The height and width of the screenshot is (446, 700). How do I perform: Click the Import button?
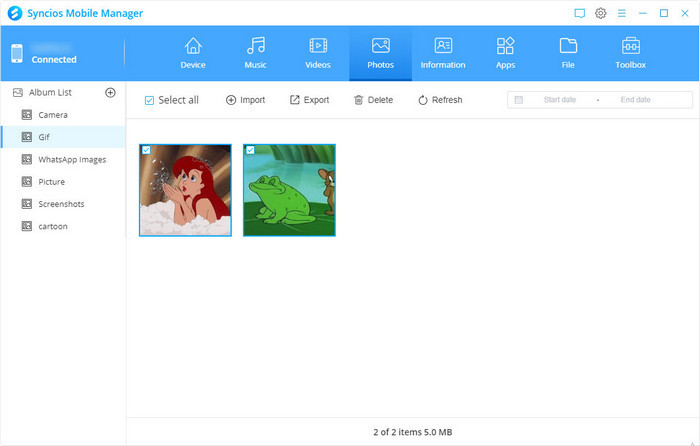246,100
